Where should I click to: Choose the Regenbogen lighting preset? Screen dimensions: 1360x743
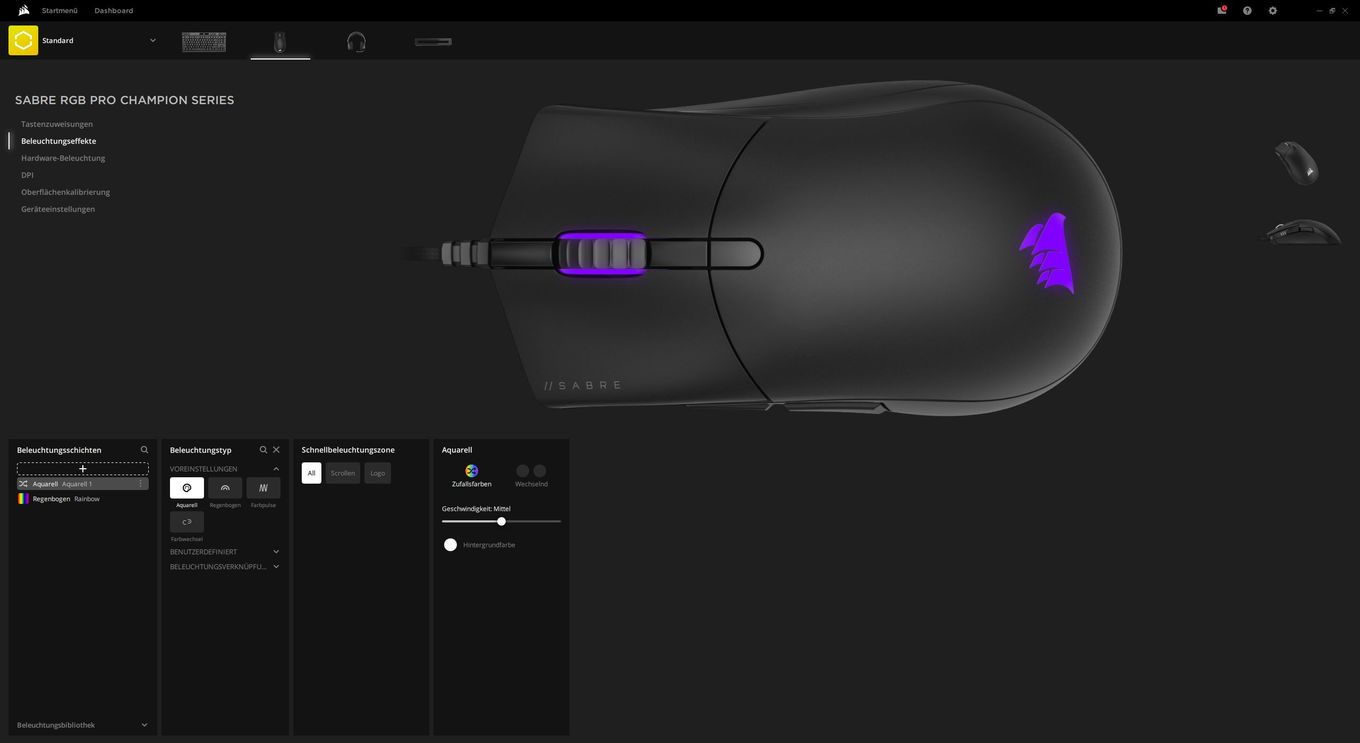click(225, 488)
